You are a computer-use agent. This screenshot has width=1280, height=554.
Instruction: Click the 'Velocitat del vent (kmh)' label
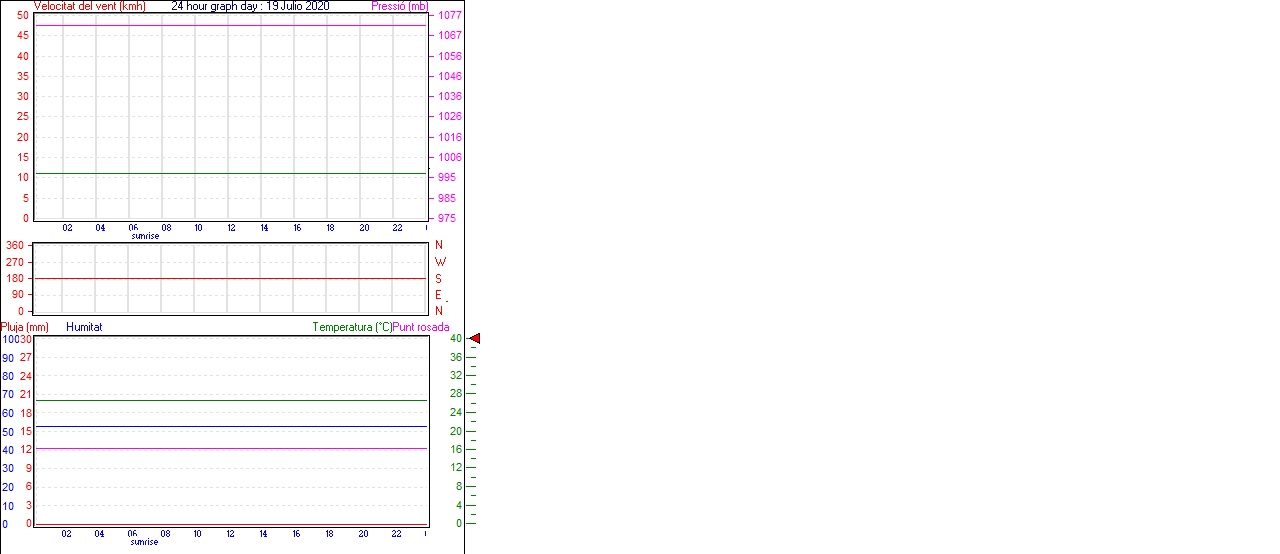pos(89,6)
